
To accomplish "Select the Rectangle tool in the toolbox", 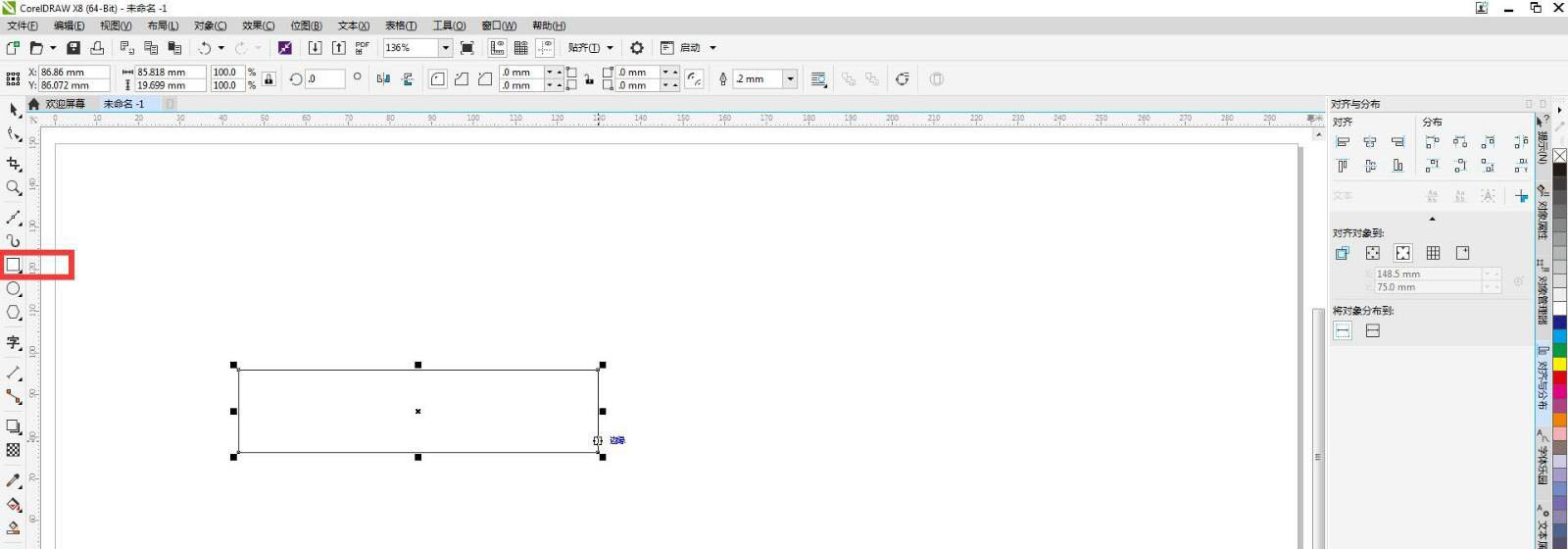I will 14,265.
